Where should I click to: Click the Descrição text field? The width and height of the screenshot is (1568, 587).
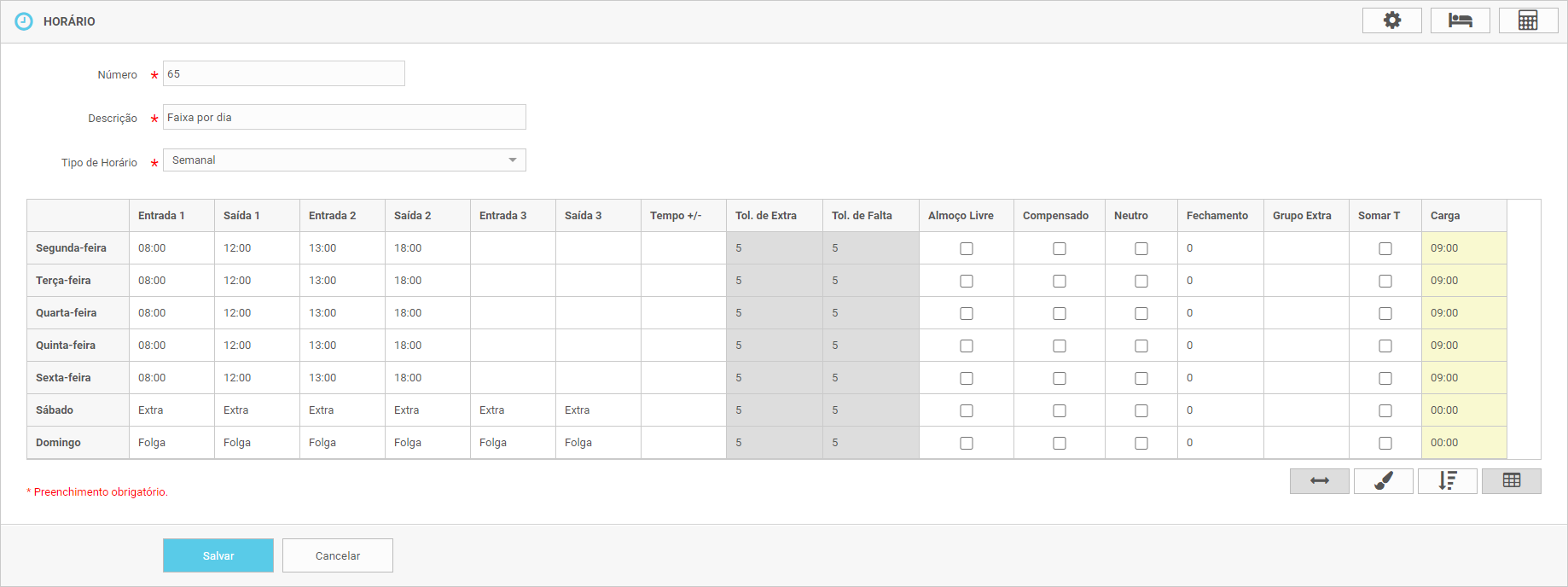point(344,118)
